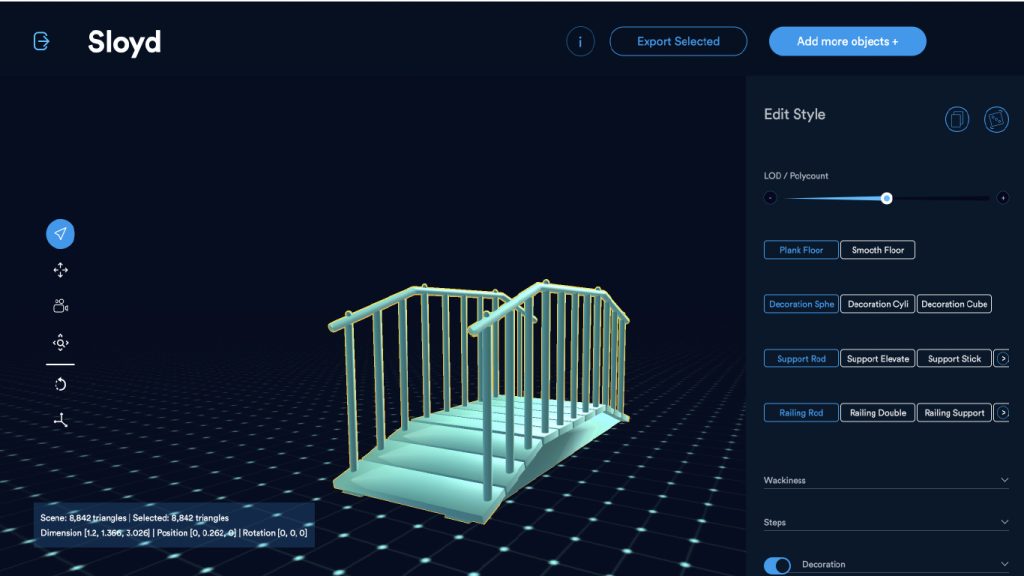The height and width of the screenshot is (576, 1024).
Task: Activate the four-arrow move tool
Action: click(x=60, y=270)
